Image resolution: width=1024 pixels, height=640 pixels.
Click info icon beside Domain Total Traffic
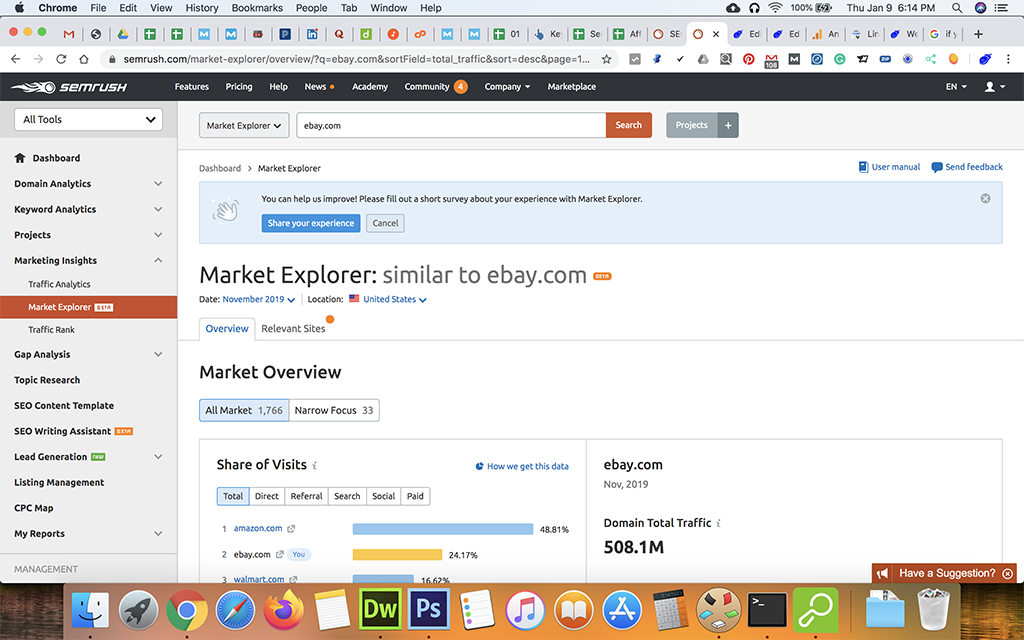click(718, 523)
